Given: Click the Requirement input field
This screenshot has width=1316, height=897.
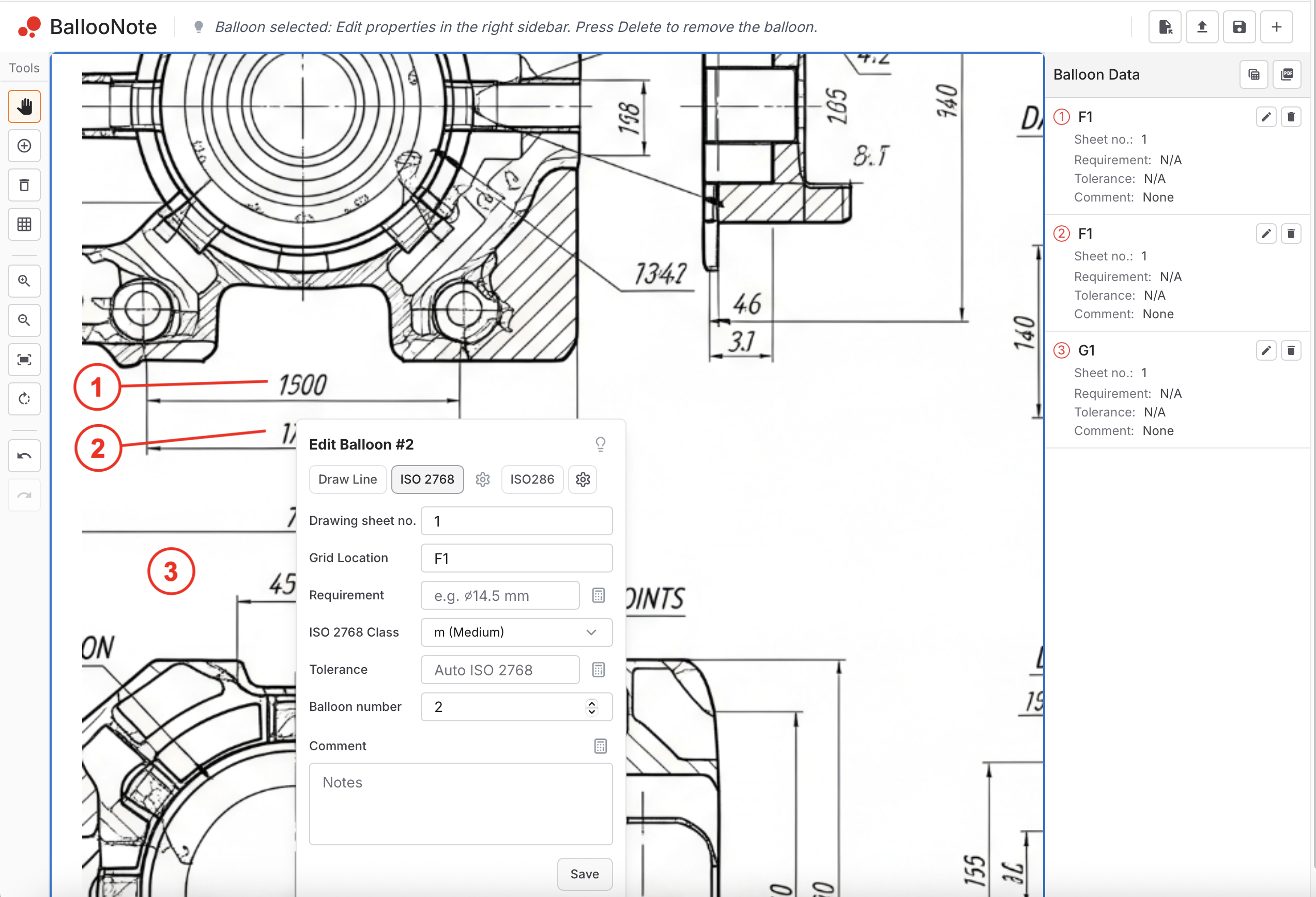Looking at the screenshot, I should coord(500,596).
